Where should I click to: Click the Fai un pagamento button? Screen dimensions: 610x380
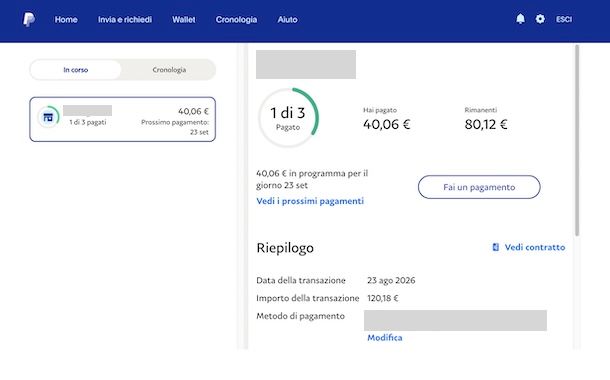coord(479,187)
